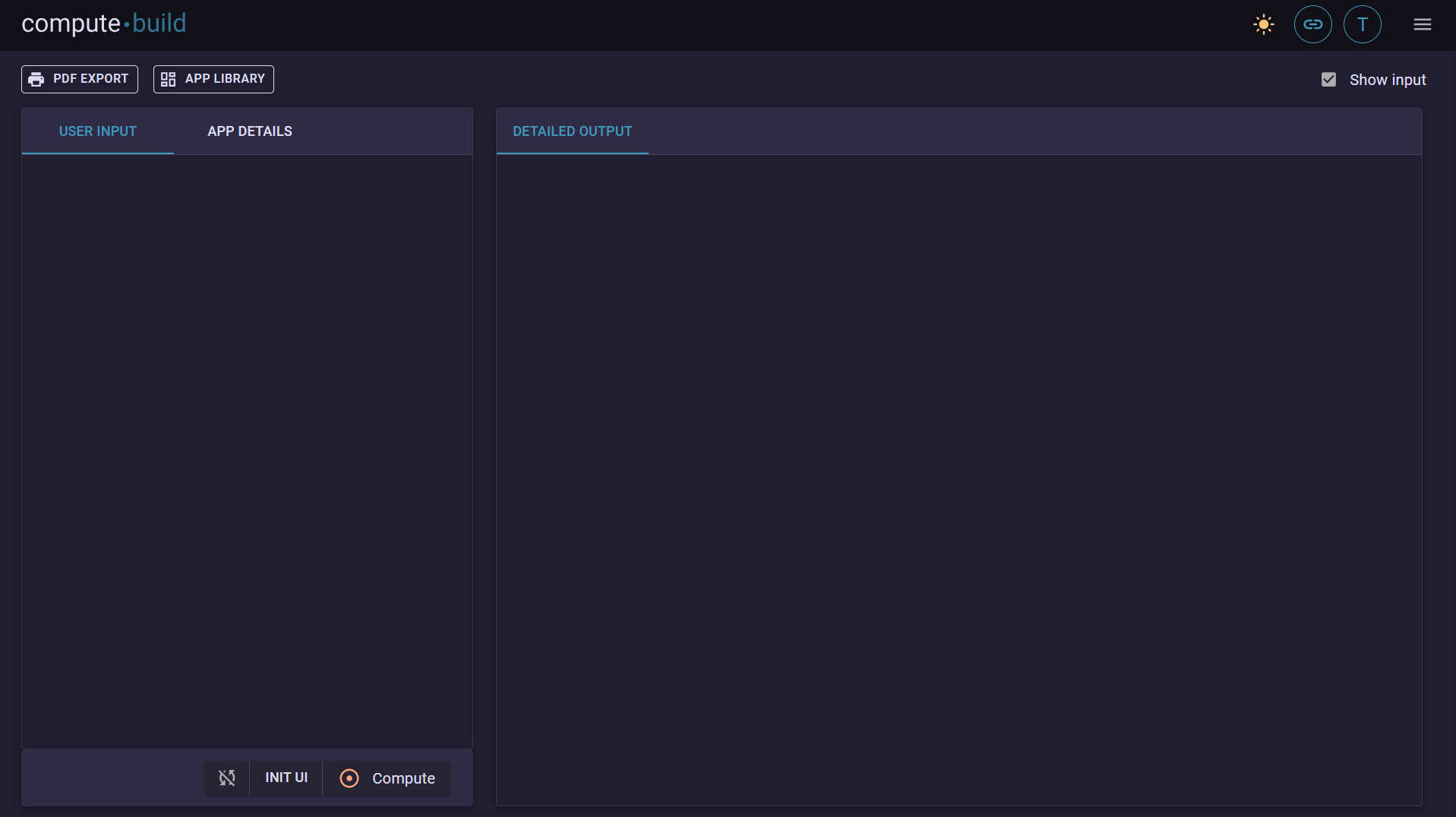Click the grid icon on App Library
The height and width of the screenshot is (817, 1456).
168,78
